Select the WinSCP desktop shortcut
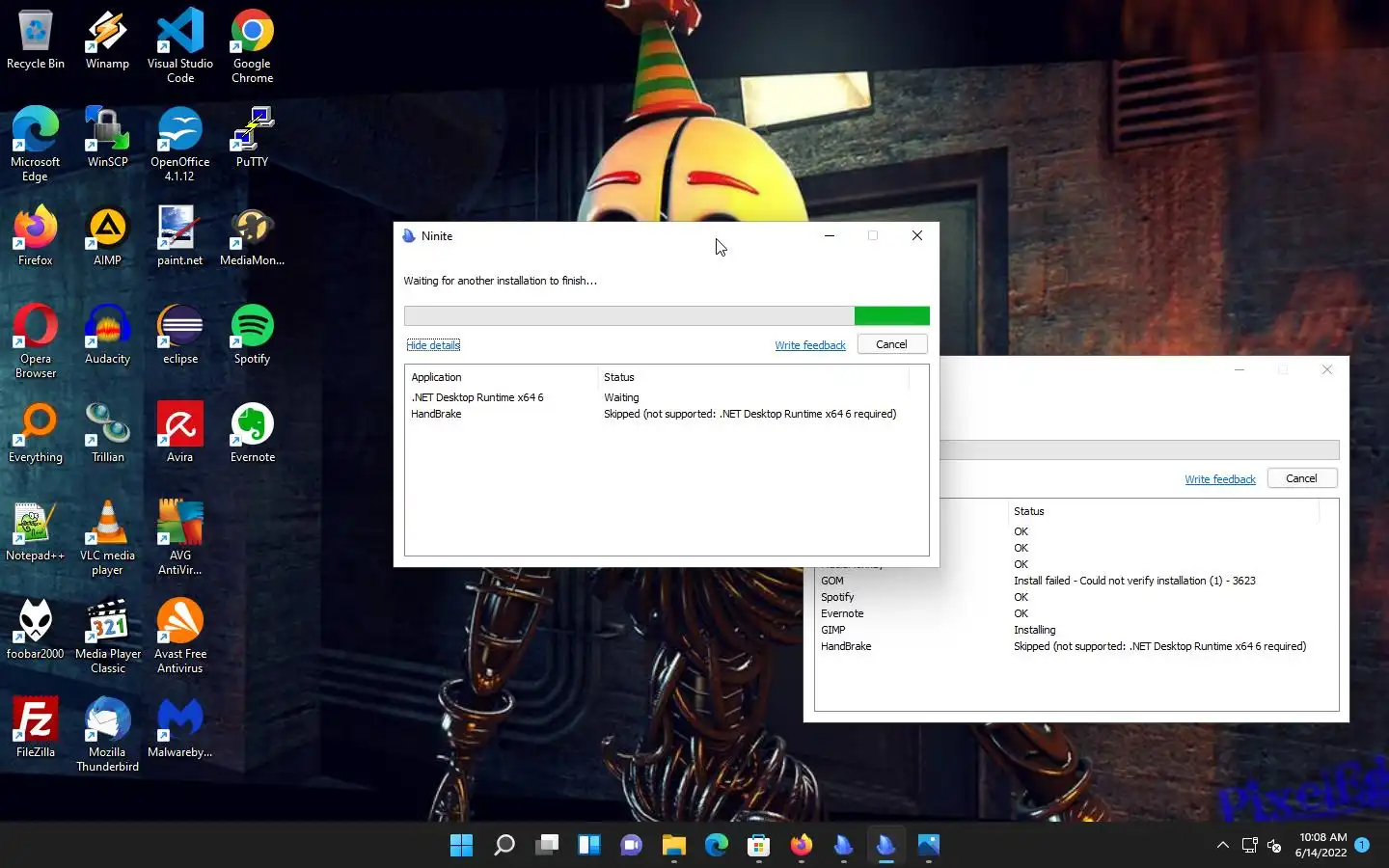1389x868 pixels. coord(107,137)
